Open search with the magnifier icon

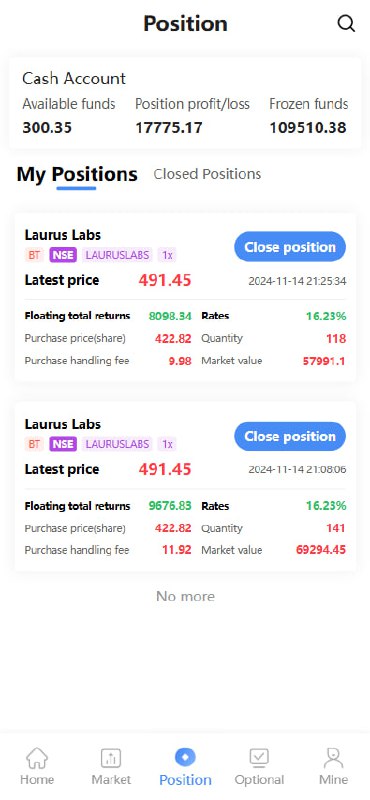346,23
